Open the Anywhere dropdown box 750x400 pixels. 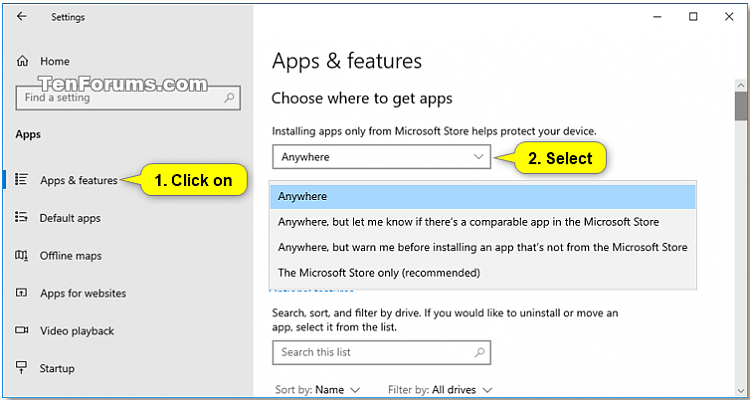382,157
